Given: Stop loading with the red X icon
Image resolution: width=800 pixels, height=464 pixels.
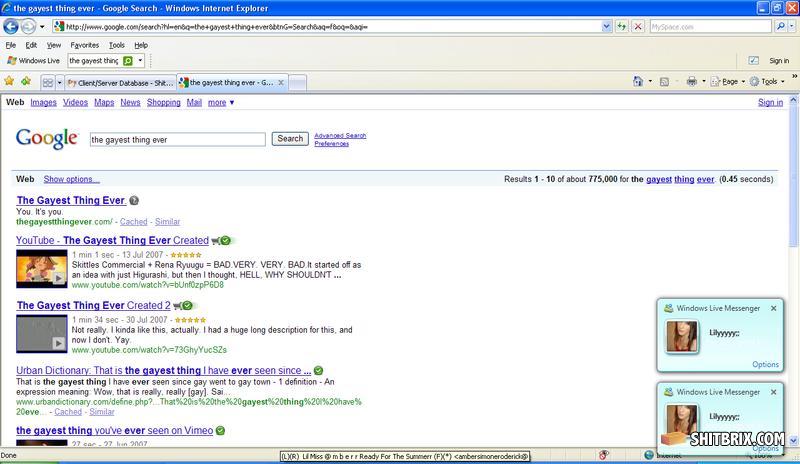Looking at the screenshot, I should click(638, 27).
